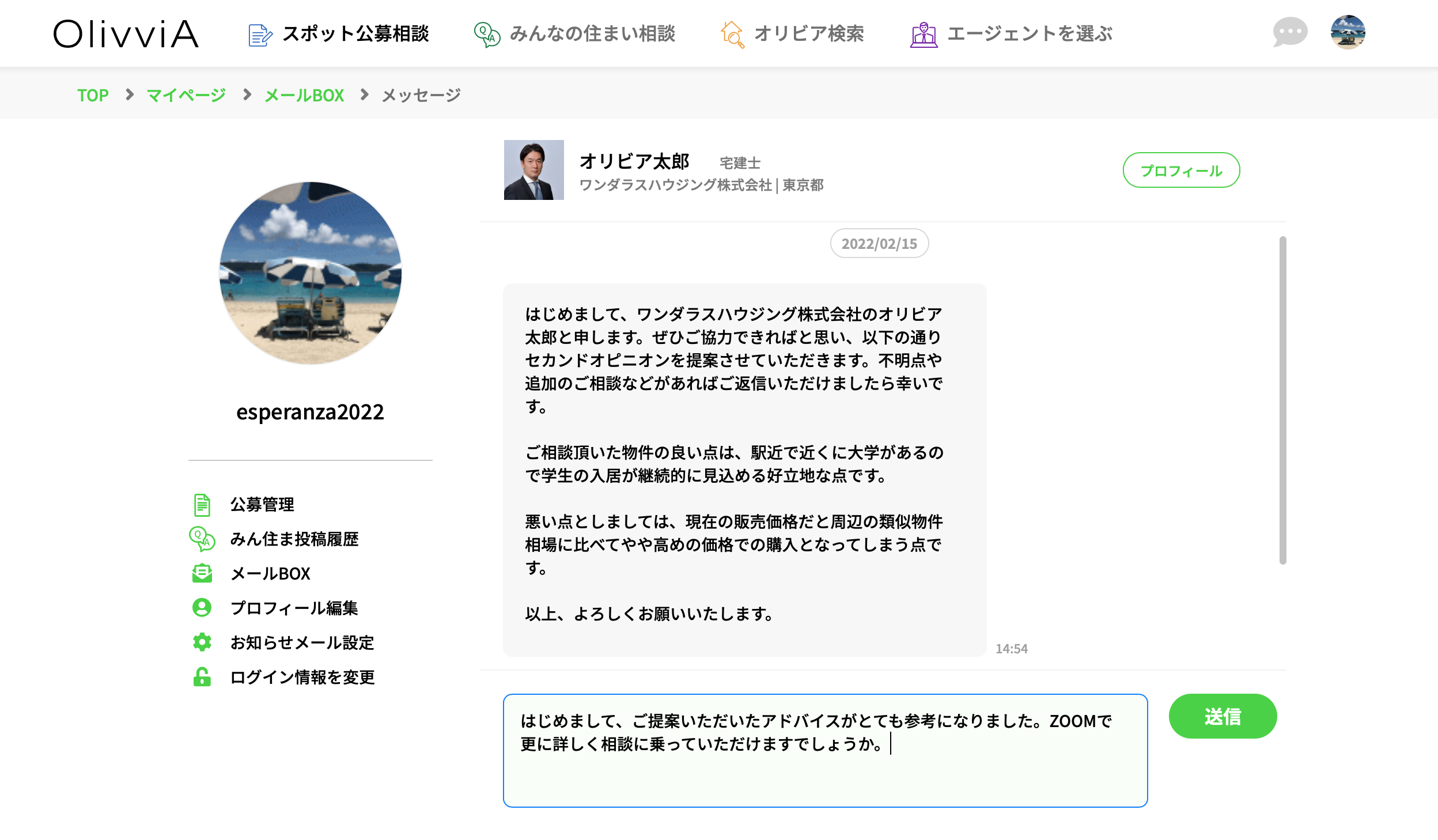Open オリビア太郎's プロフィール button
Screen dimensions: 1438x840
click(x=1180, y=171)
